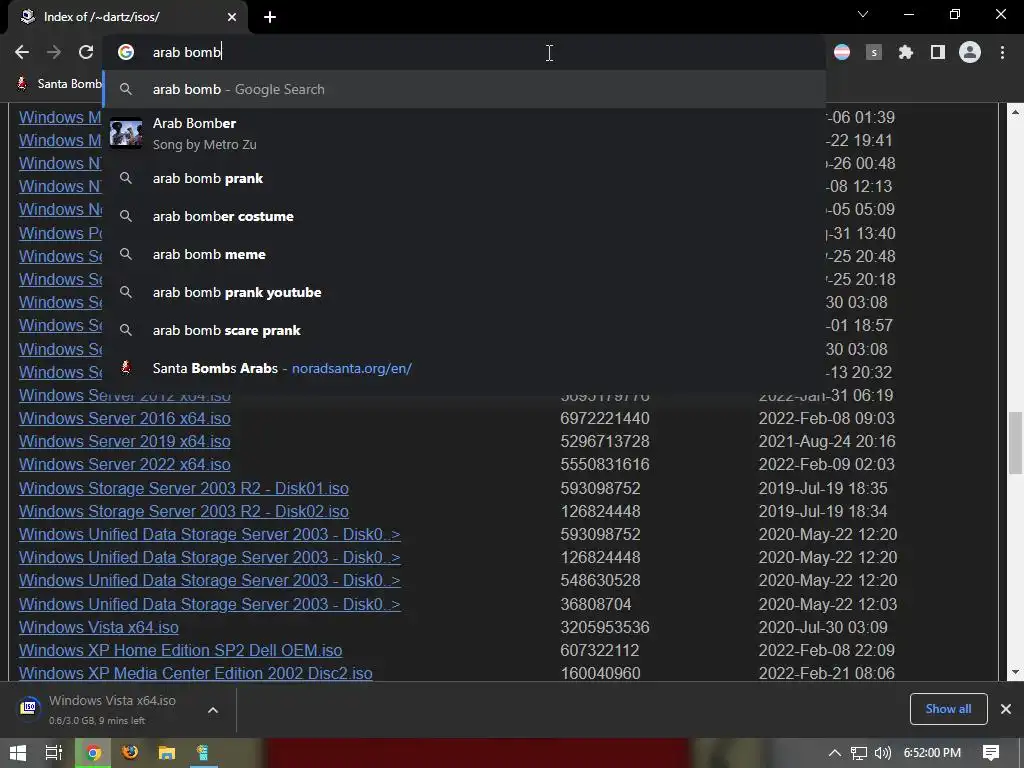Click the Google icon in address bar

tap(126, 52)
